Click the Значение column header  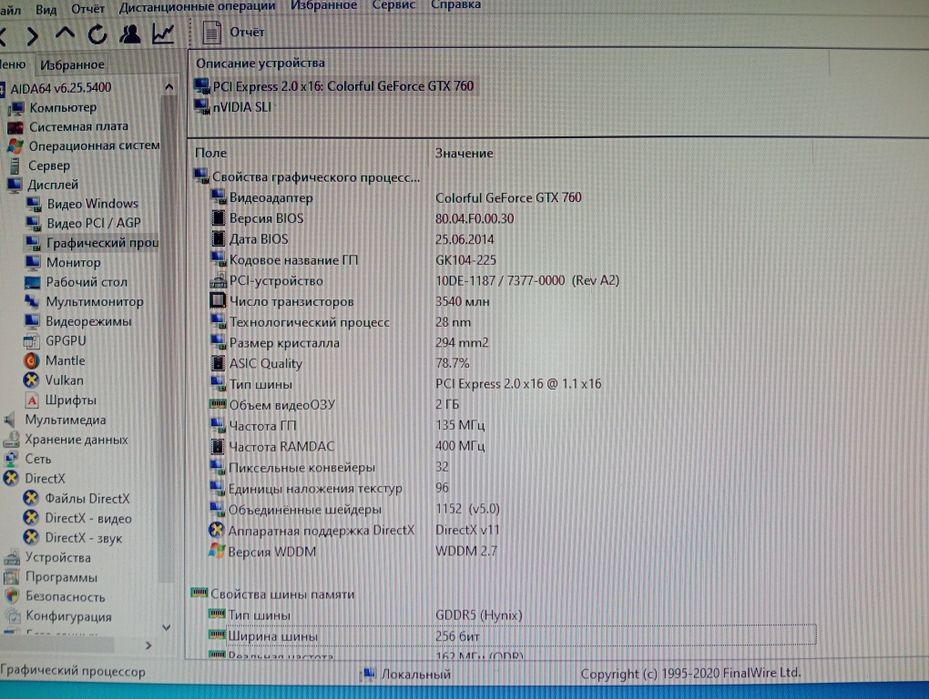coord(464,153)
